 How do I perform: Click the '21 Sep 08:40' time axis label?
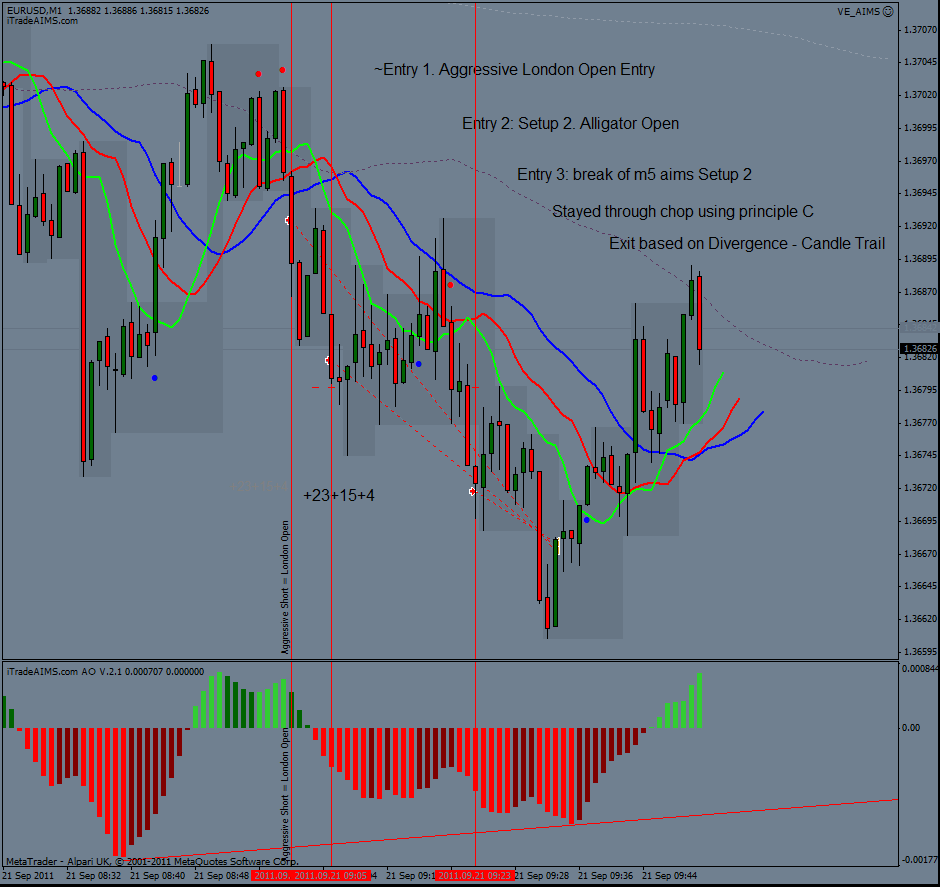point(158,876)
